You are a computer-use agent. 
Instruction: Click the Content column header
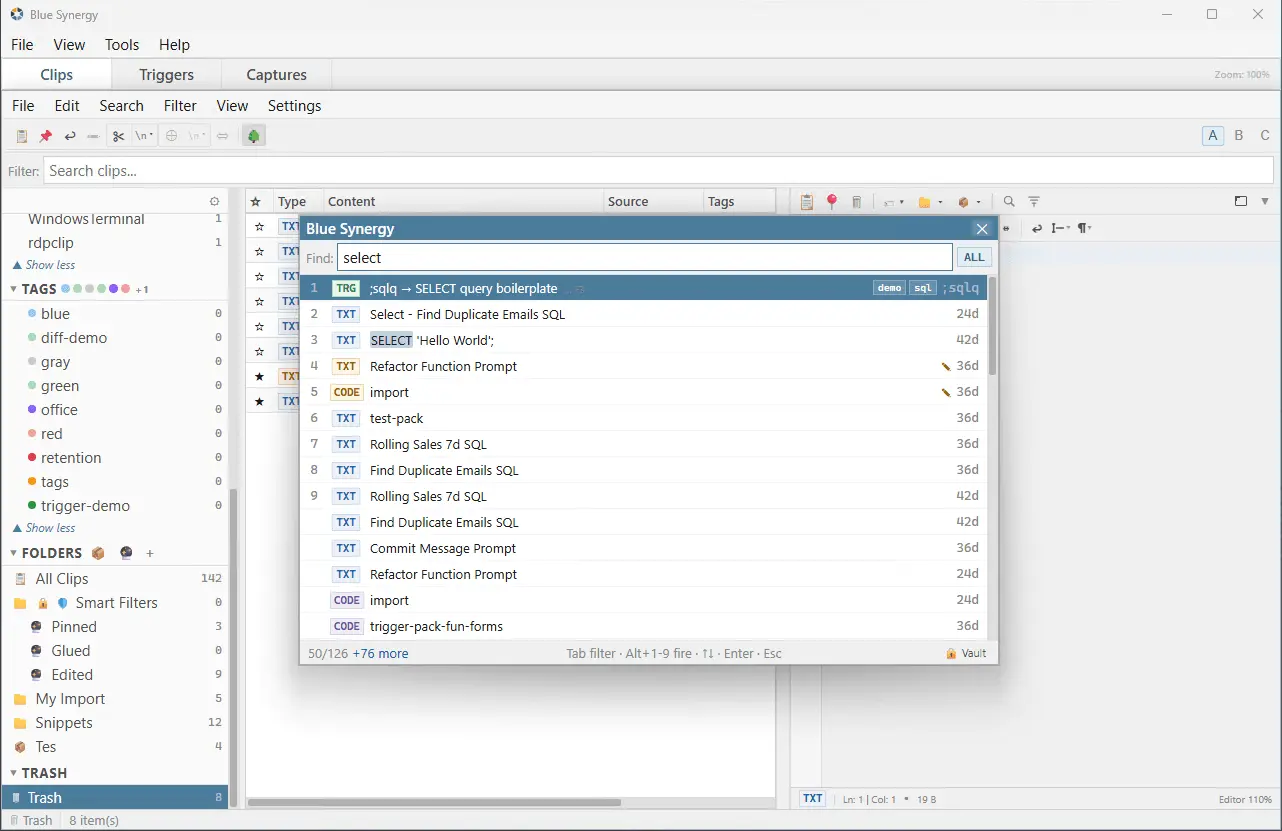point(464,202)
